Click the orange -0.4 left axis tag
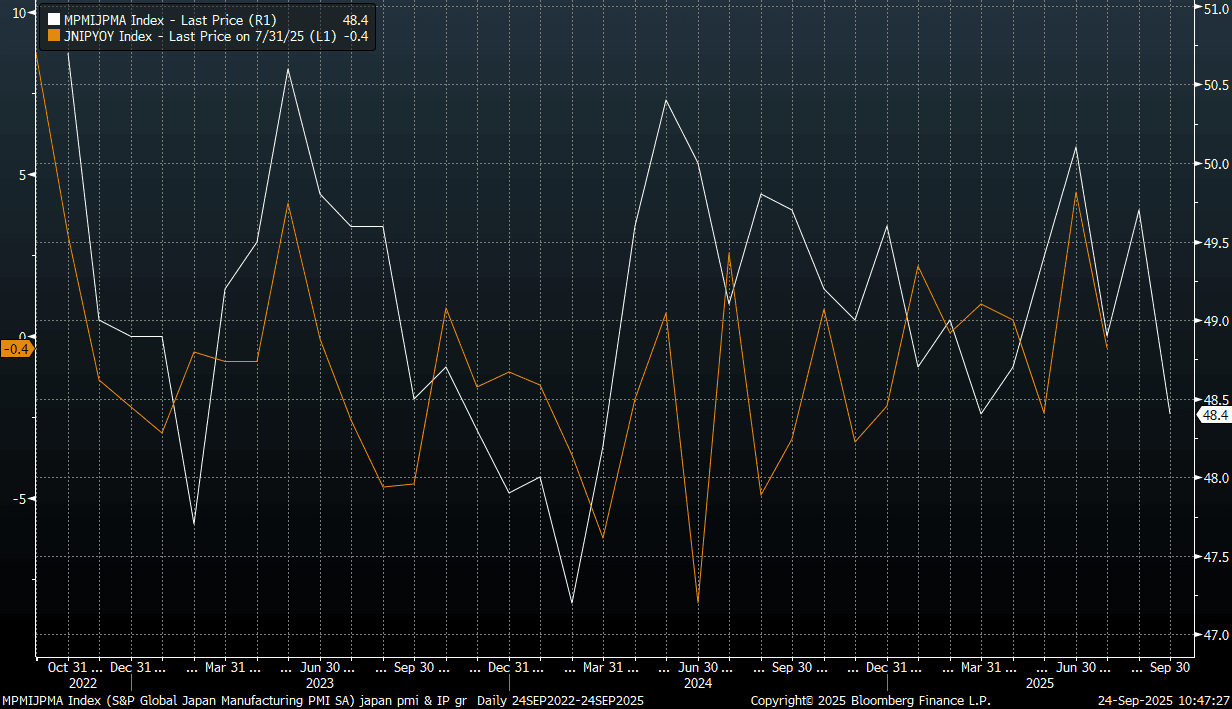 click(x=17, y=349)
